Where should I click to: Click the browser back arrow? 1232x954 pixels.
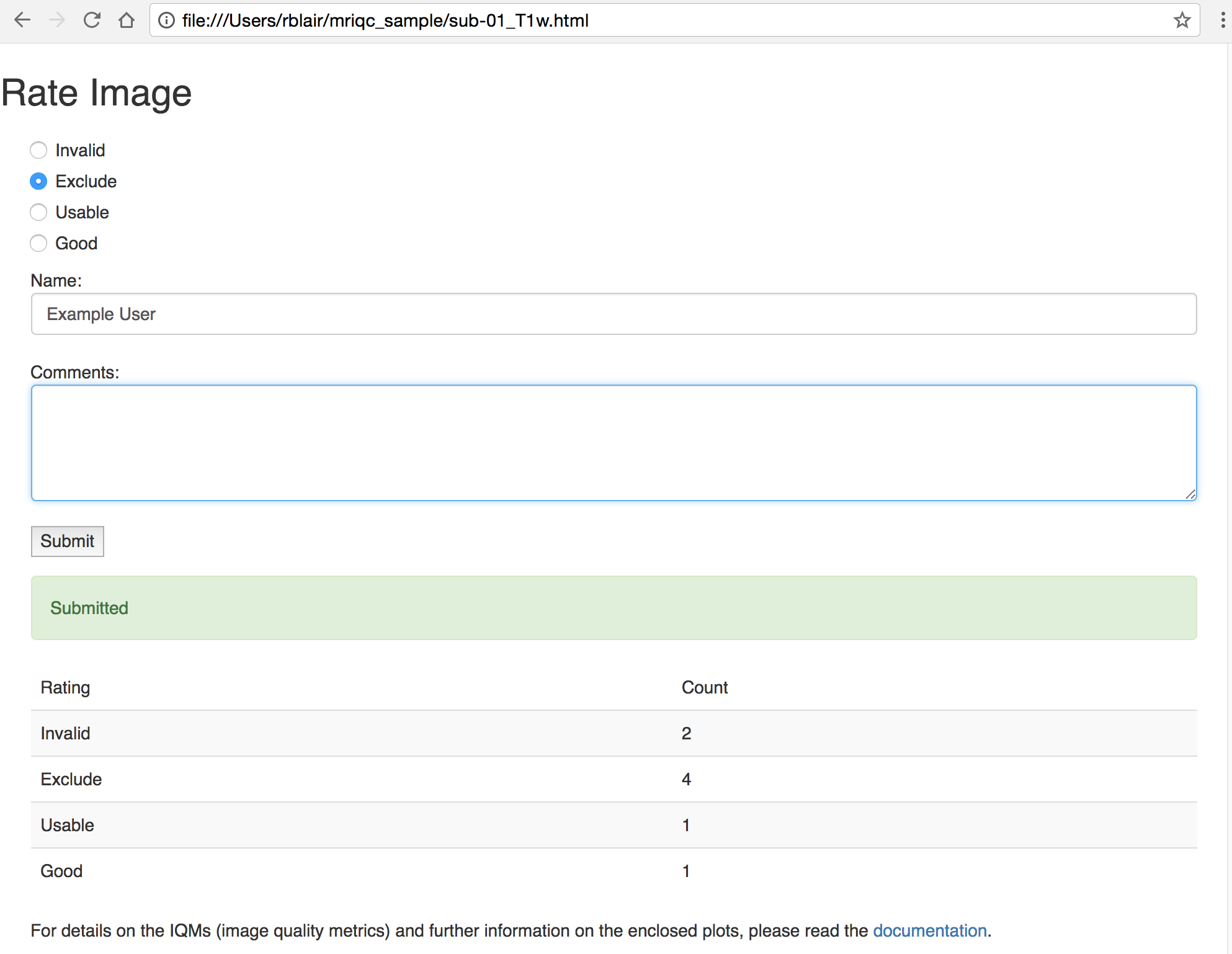coord(22,20)
